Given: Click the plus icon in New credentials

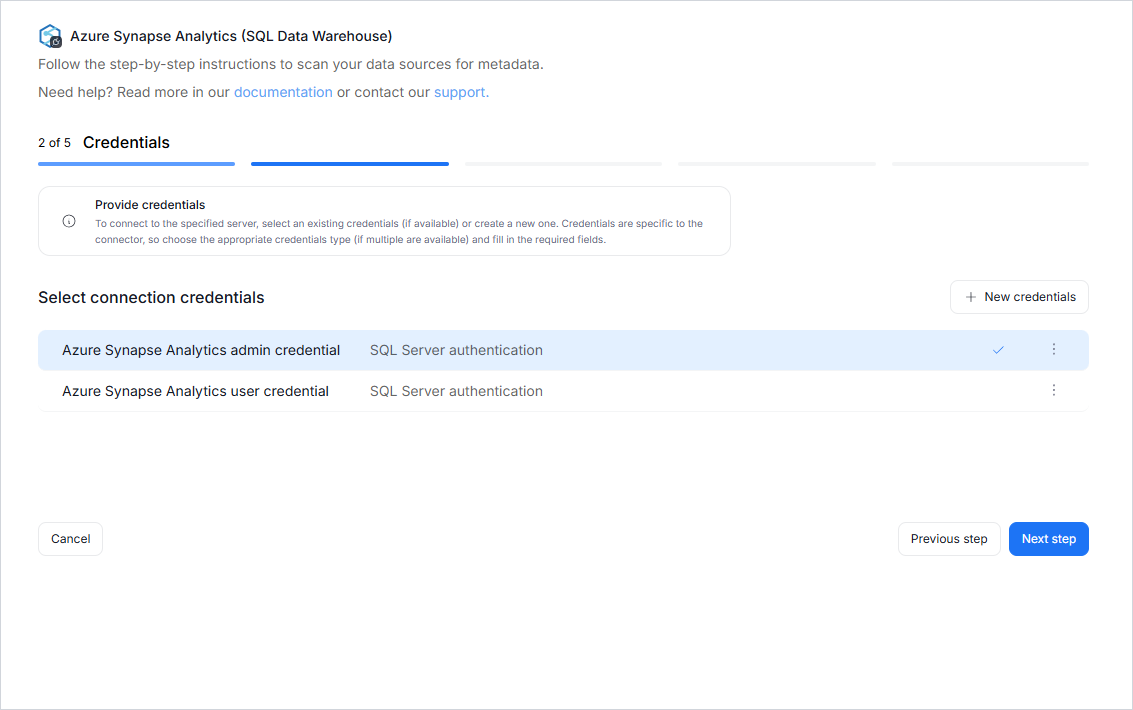Looking at the screenshot, I should click(x=970, y=297).
